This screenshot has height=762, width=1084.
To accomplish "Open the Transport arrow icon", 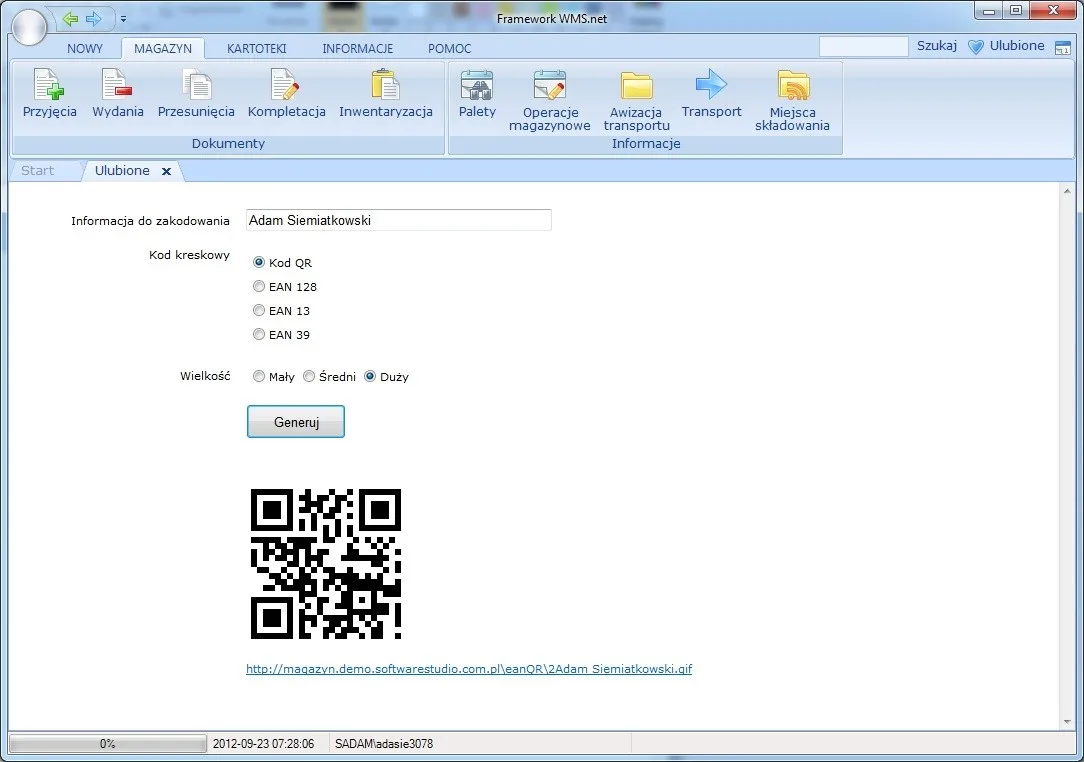I will (711, 93).
